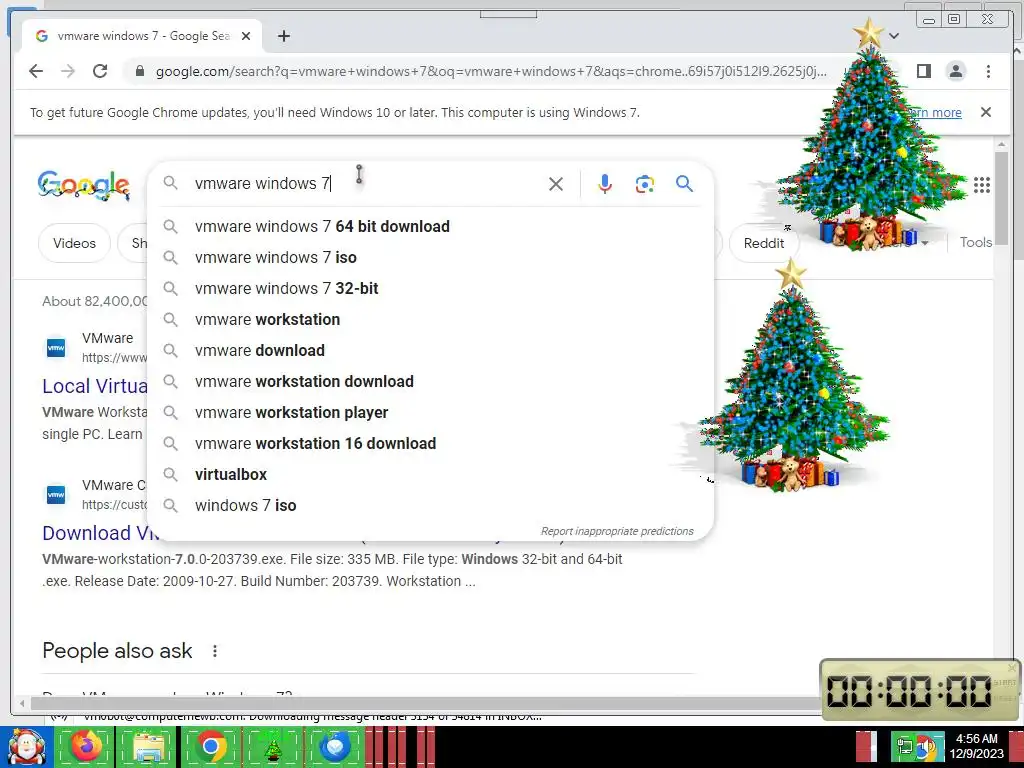Screen dimensions: 1024x768
Task: Reload the current page
Action: pyautogui.click(x=100, y=71)
